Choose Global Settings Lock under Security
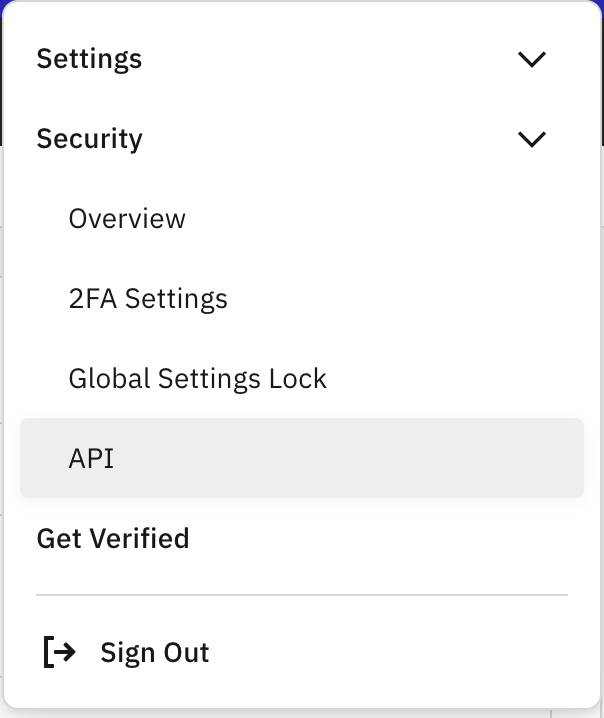604x718 pixels. pos(198,379)
